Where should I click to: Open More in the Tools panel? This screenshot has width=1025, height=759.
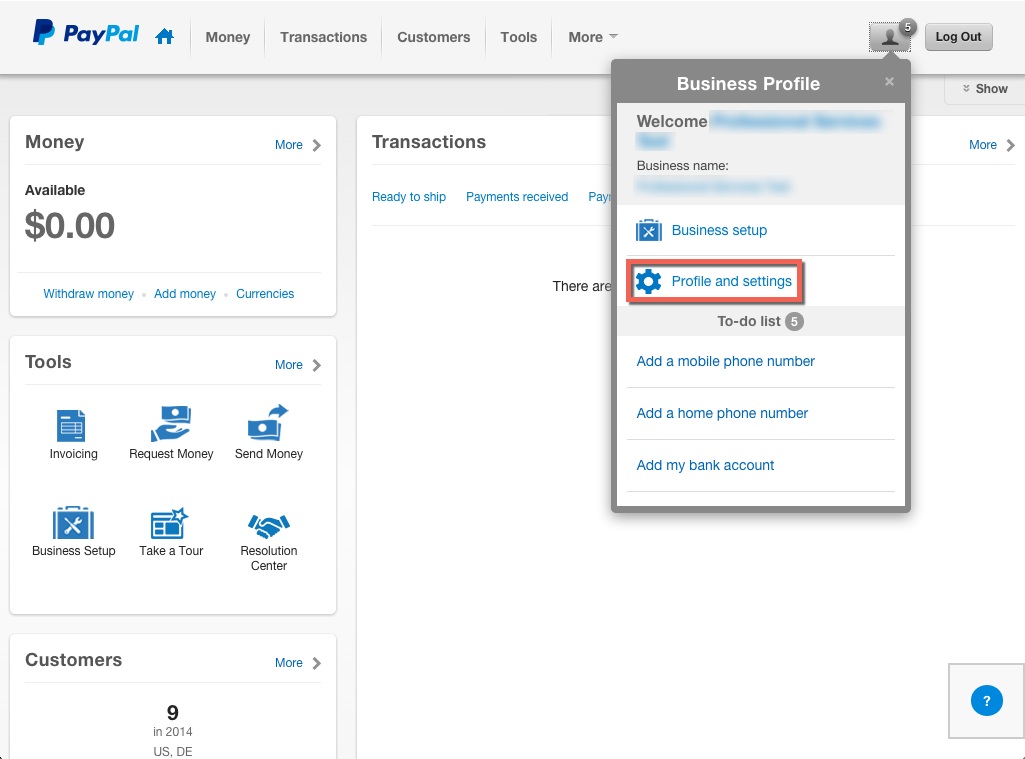tap(289, 365)
